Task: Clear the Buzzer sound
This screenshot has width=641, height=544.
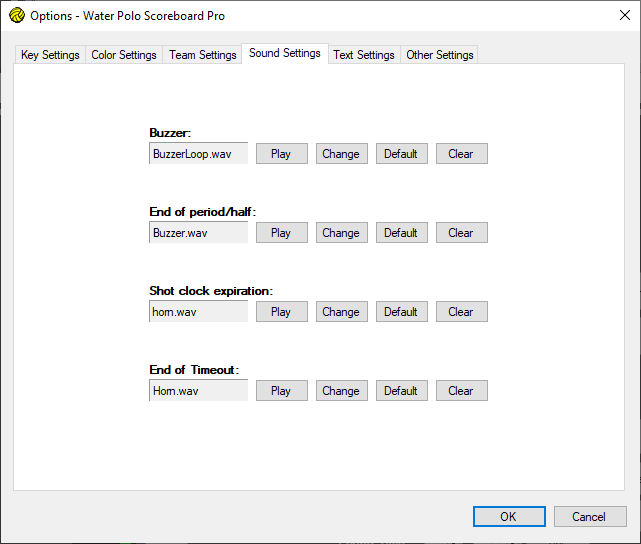Action: [x=461, y=154]
